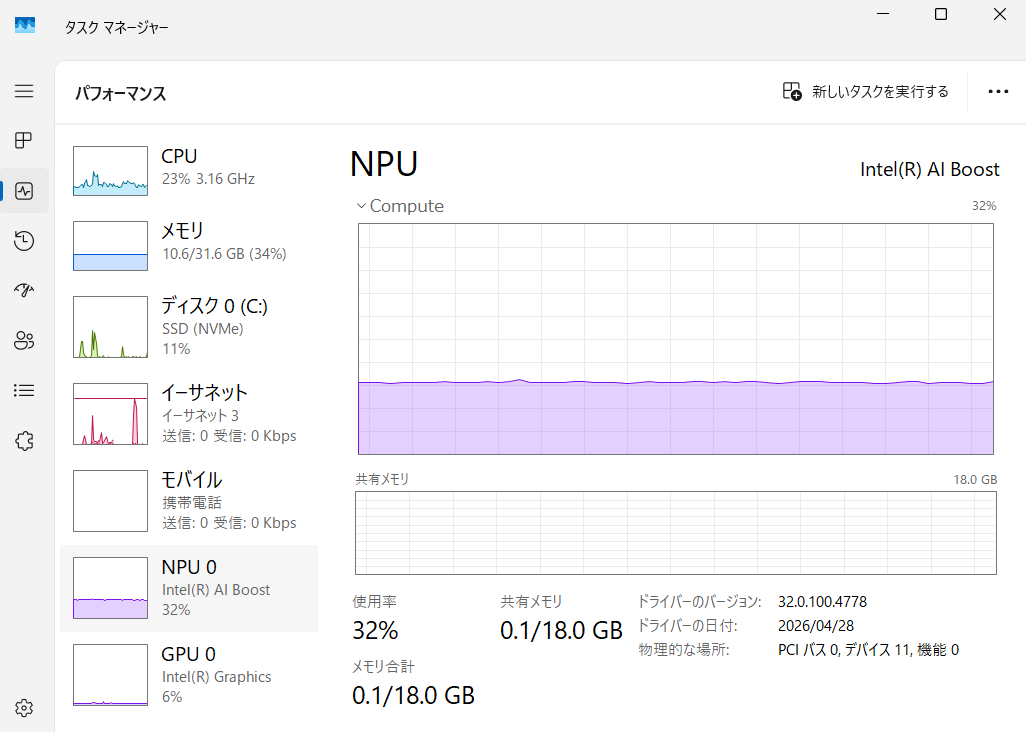The image size is (1026, 732).
Task: Click the NPU heading title
Action: [384, 164]
